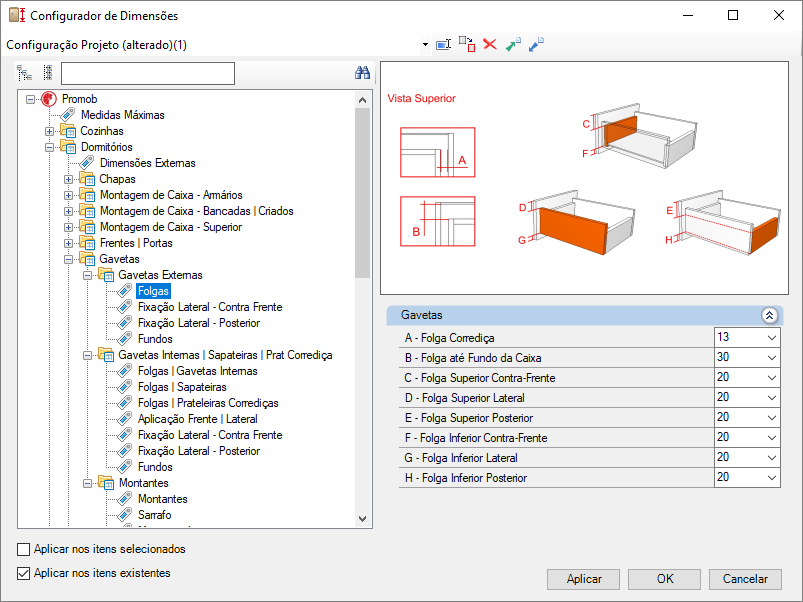Open C - Folga Superior Contra-Frente dropdown
The width and height of the screenshot is (803, 602).
click(x=772, y=378)
